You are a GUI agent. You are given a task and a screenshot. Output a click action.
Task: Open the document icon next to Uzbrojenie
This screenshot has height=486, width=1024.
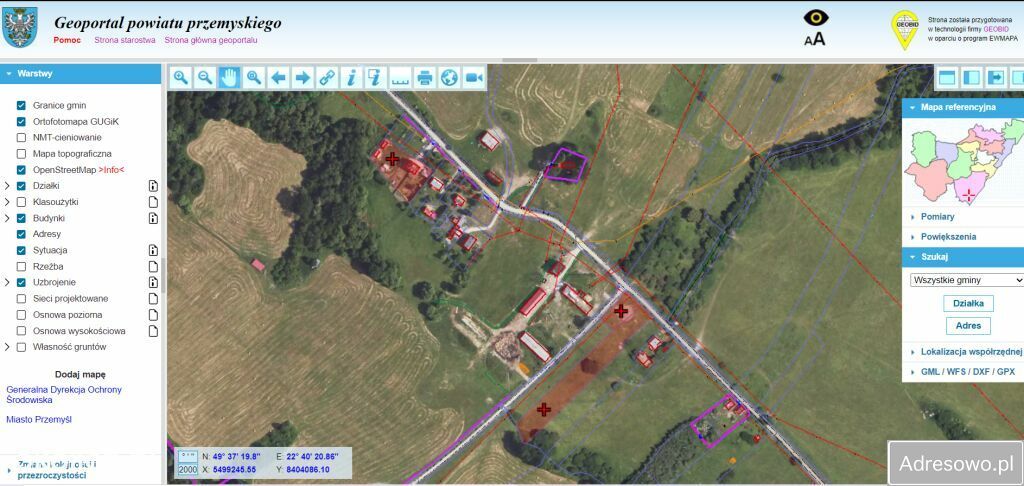pyautogui.click(x=153, y=282)
